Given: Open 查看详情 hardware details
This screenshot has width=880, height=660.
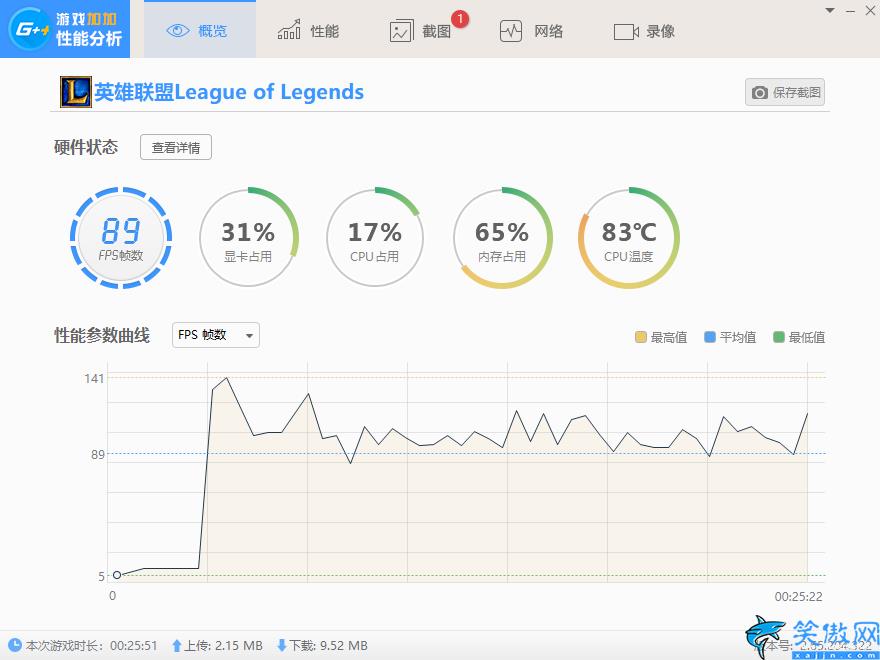Looking at the screenshot, I should (176, 147).
